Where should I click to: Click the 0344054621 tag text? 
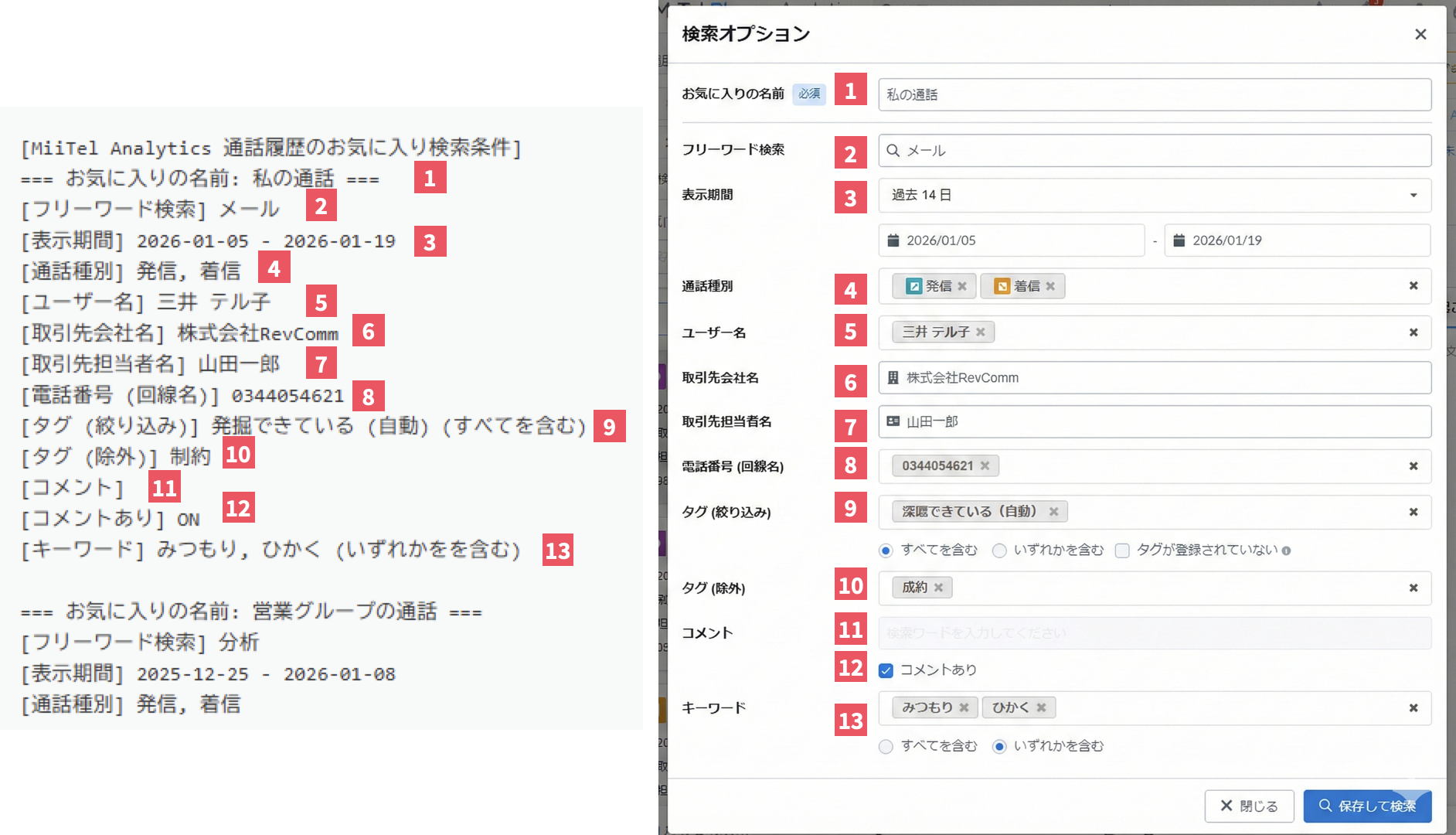pyautogui.click(x=937, y=465)
